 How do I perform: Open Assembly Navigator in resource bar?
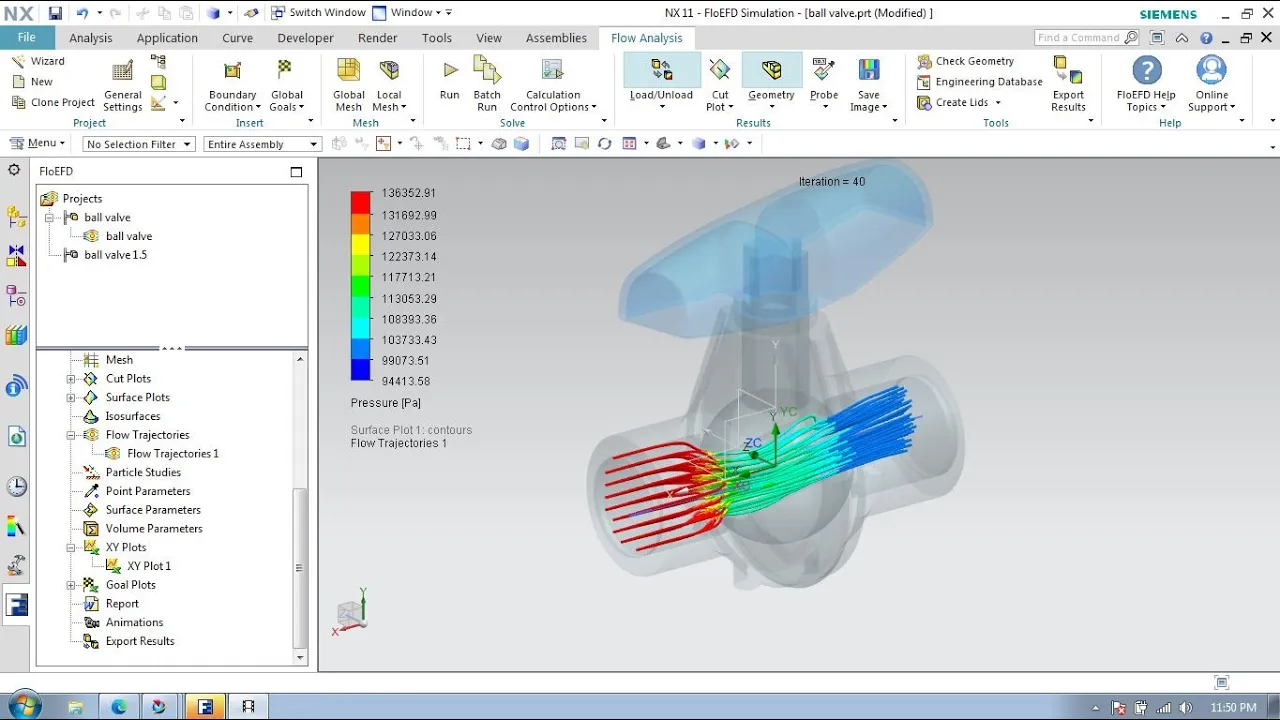coord(16,217)
